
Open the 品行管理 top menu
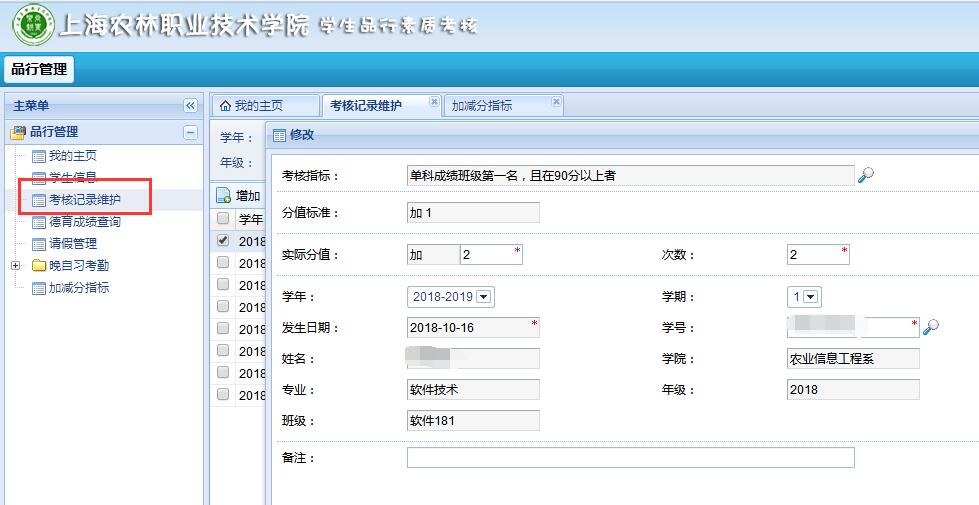pyautogui.click(x=40, y=69)
